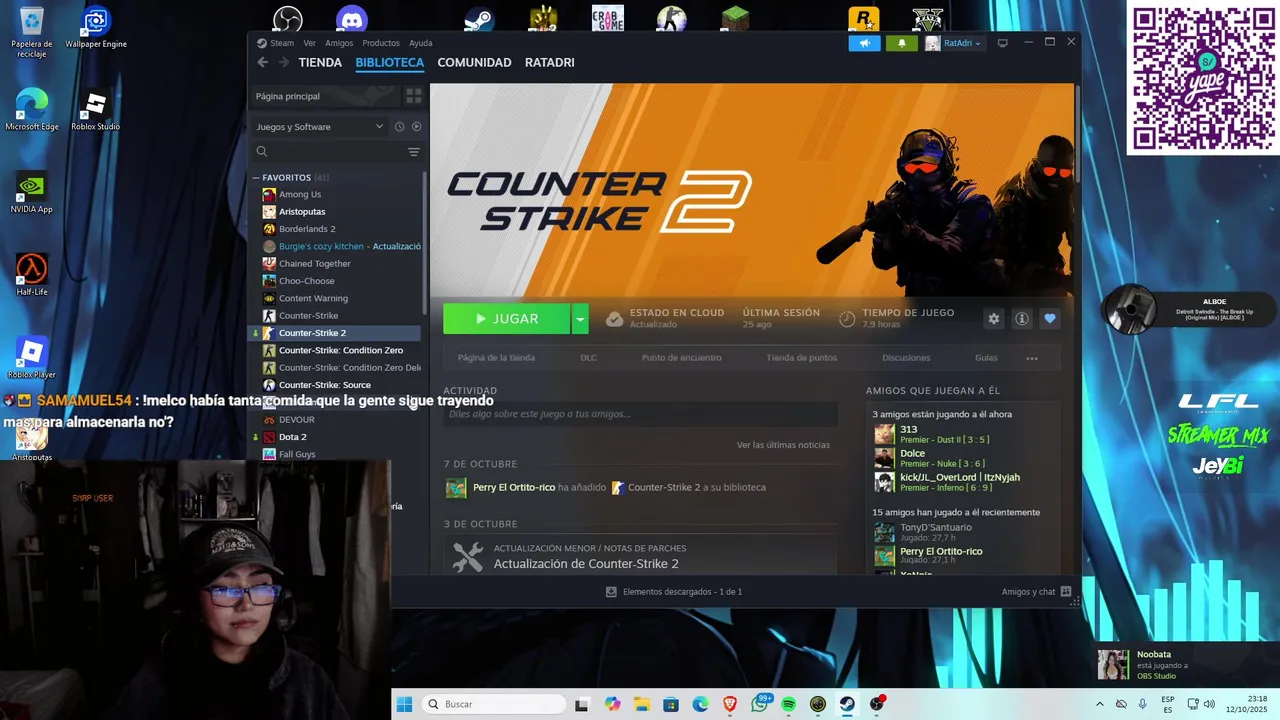Select Counter-Strike: Source in the list
1280x720 pixels.
pos(324,385)
